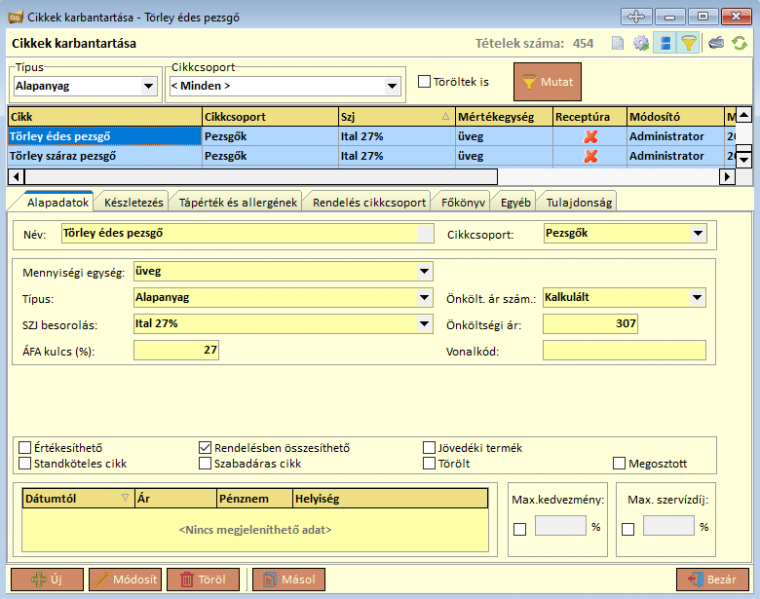This screenshot has width=760, height=599.
Task: Open the Cikkcsoport filter dropdown showing Minden
Action: click(x=392, y=86)
